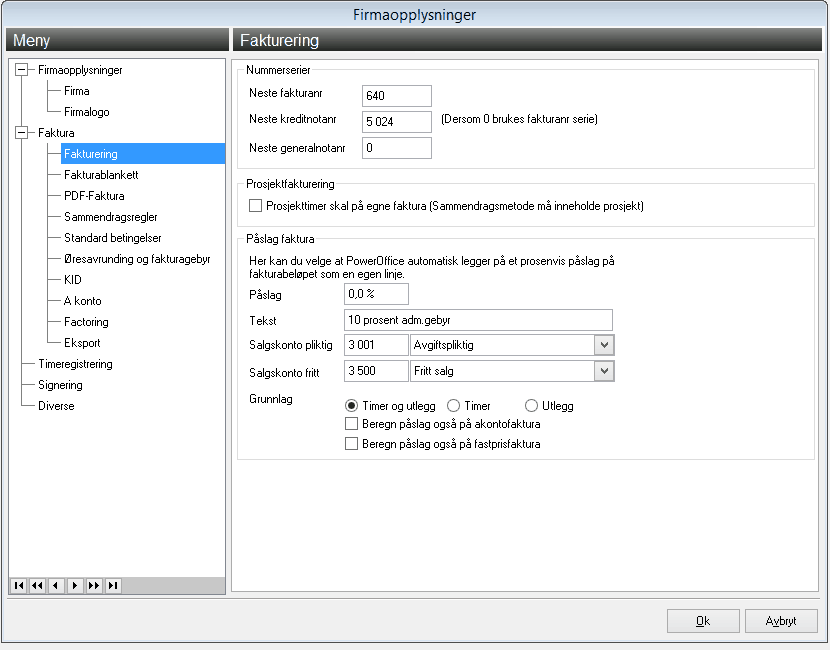
Task: Go to PDF-Faktura settings
Action: tap(94, 196)
